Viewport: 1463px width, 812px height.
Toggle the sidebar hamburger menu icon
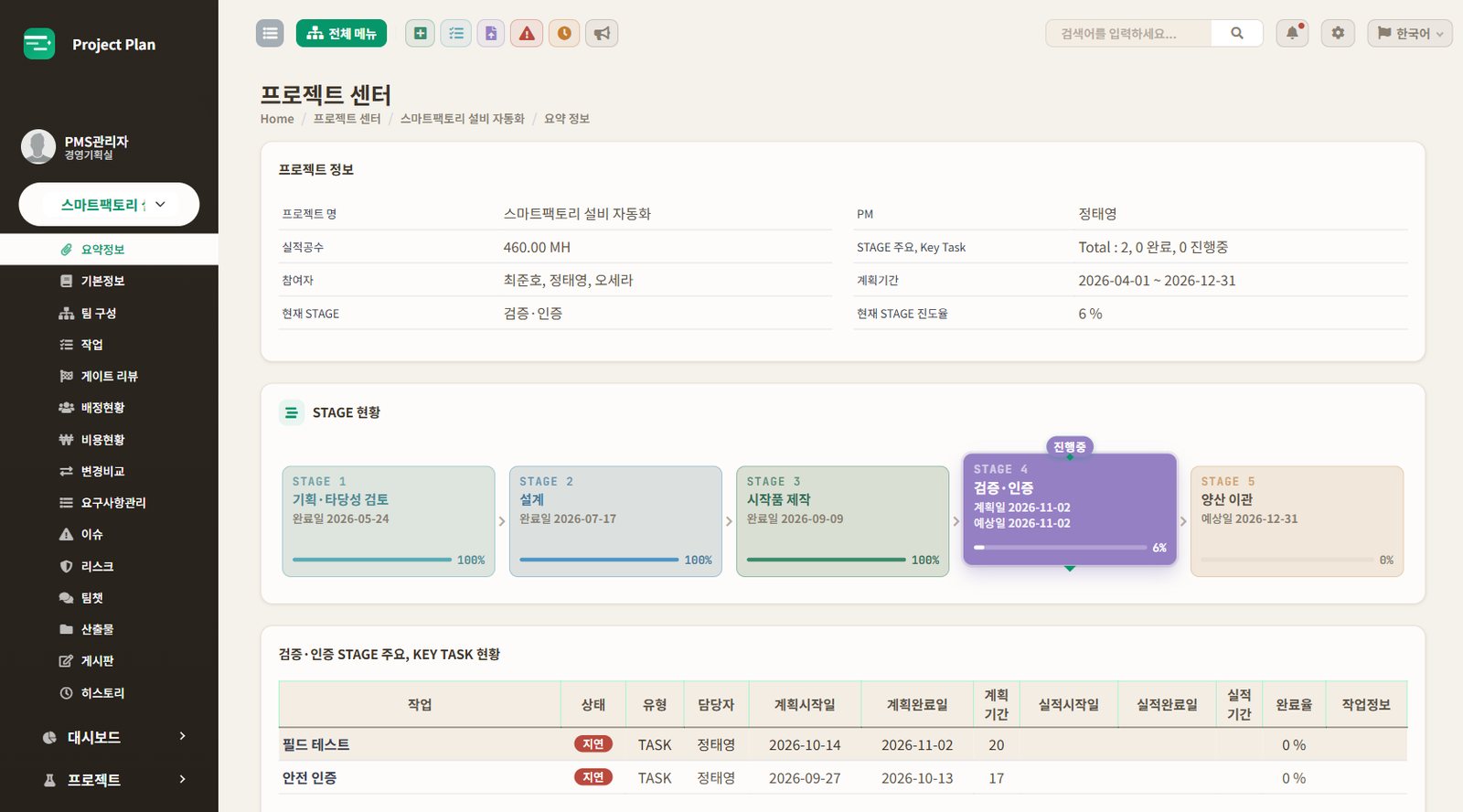pyautogui.click(x=270, y=33)
